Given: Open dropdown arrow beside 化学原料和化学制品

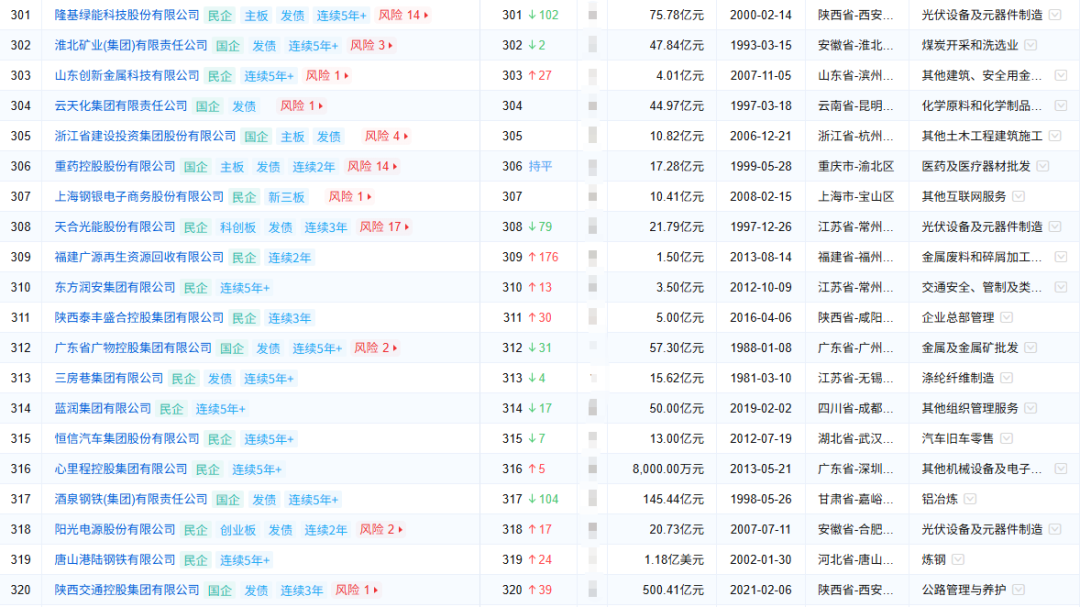Looking at the screenshot, I should click(x=1061, y=106).
